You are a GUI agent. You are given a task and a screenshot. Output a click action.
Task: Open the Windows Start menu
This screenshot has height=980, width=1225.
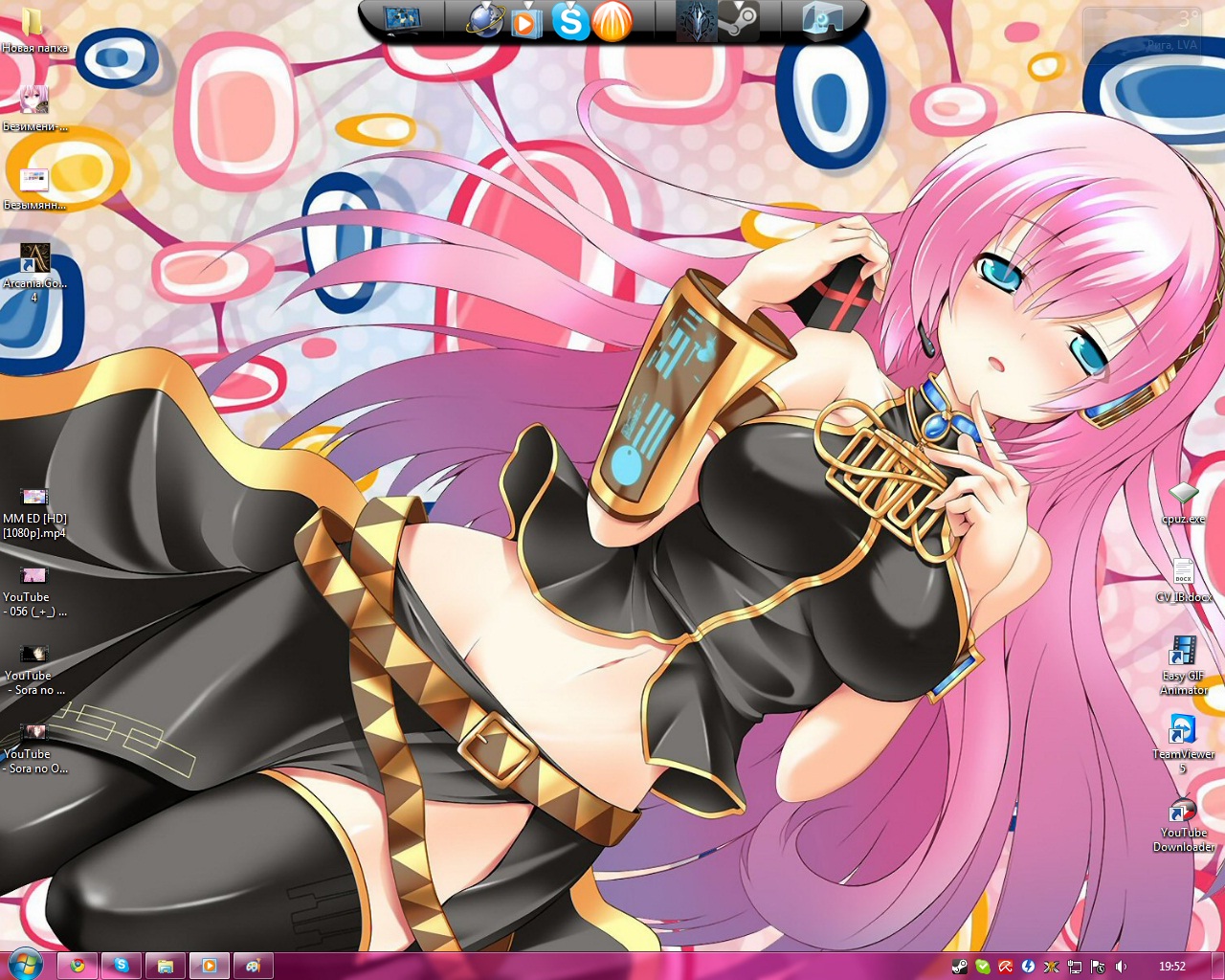click(x=25, y=965)
